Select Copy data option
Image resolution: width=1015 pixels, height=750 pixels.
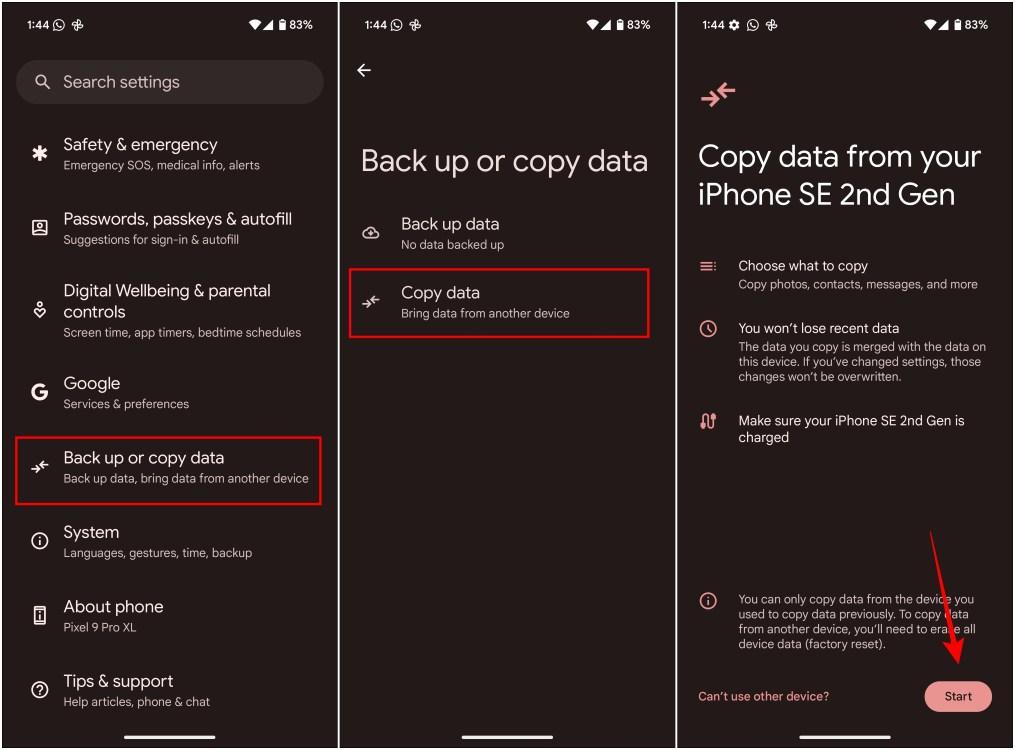coord(499,303)
